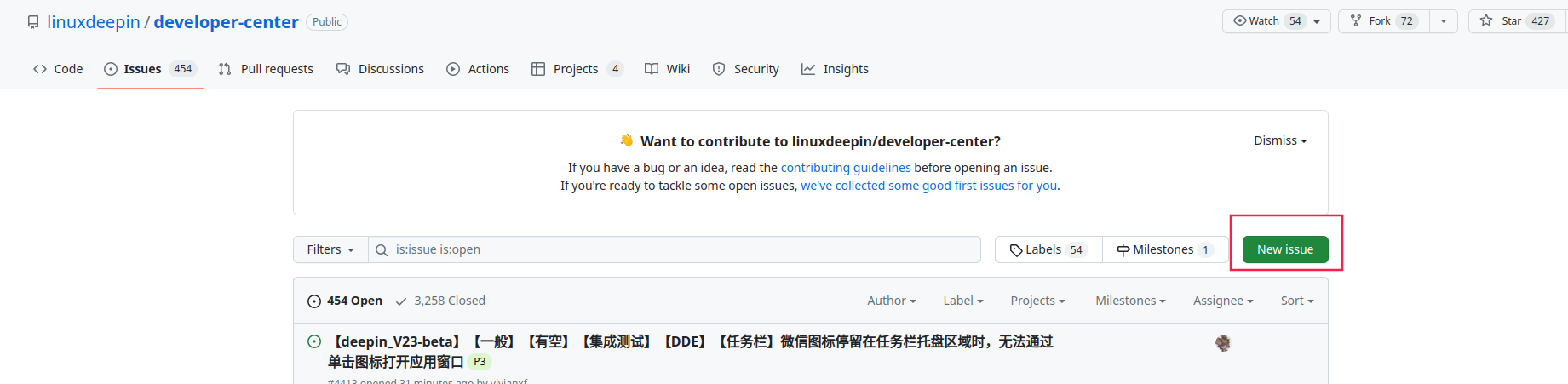Image resolution: width=1568 pixels, height=384 pixels.
Task: Show the 3,258 Closed issues
Action: 440,301
